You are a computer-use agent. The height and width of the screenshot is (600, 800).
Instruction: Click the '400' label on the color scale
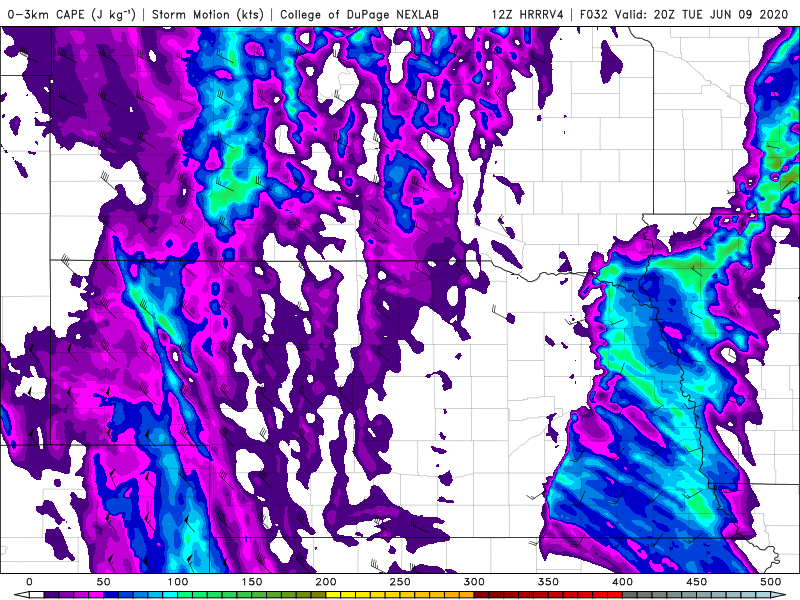pos(622,582)
